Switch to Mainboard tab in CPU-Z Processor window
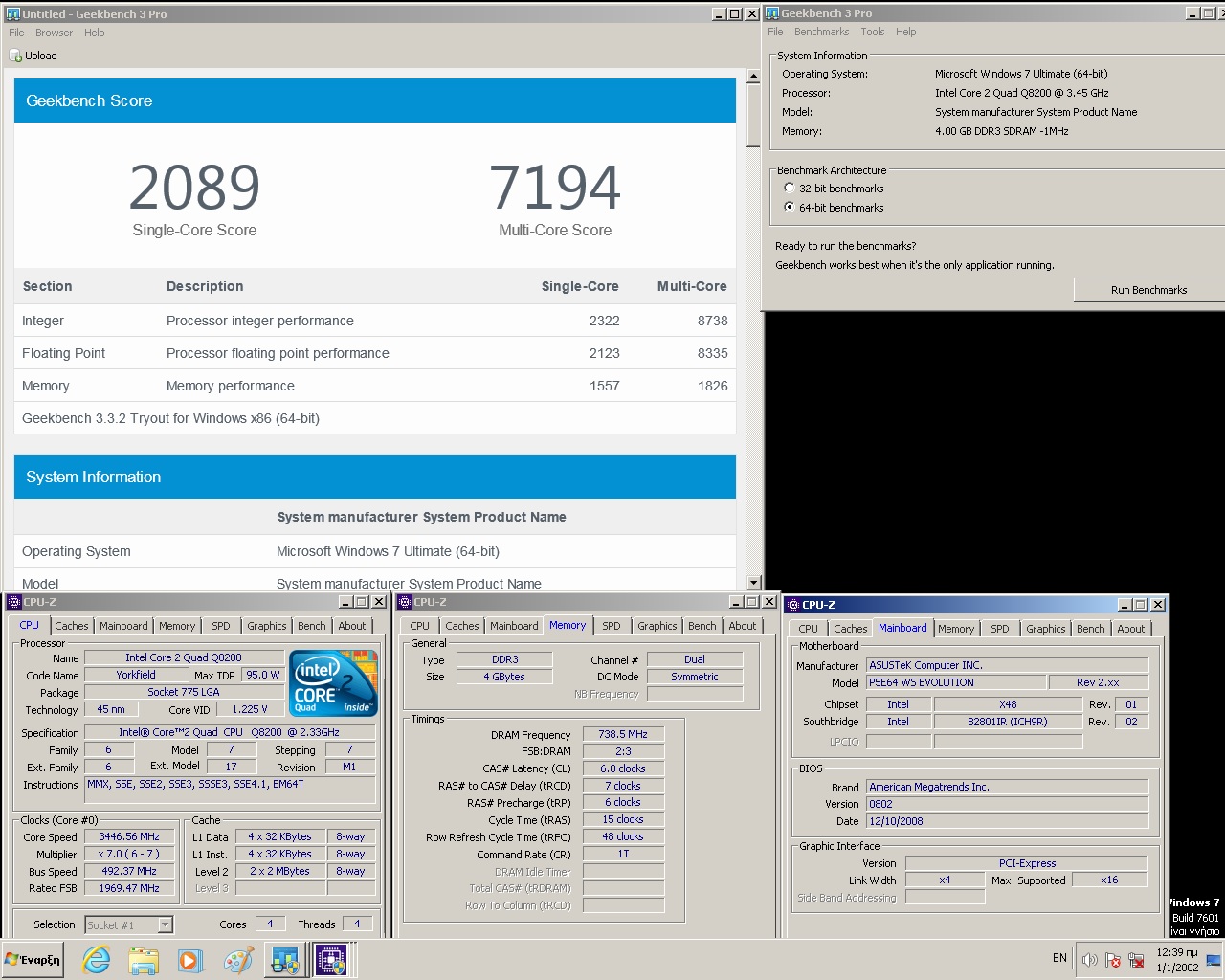The width and height of the screenshot is (1225, 980). 123,626
